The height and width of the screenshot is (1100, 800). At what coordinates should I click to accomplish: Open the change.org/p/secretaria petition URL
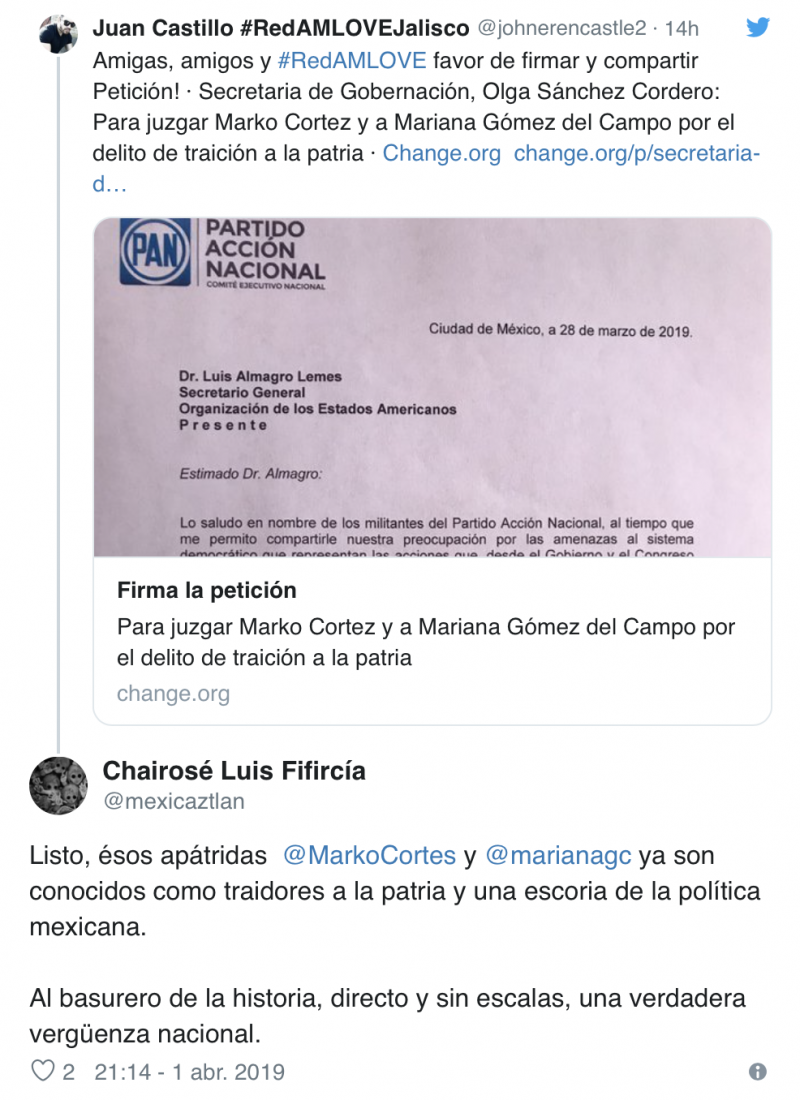click(x=636, y=154)
